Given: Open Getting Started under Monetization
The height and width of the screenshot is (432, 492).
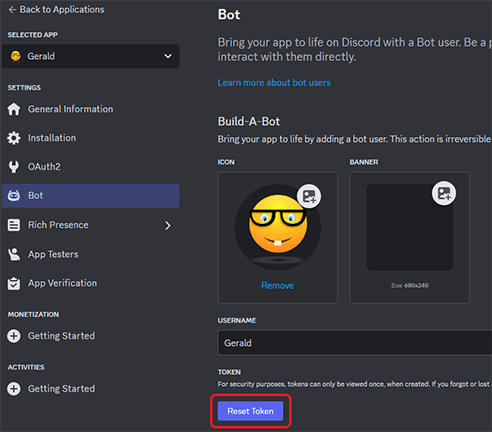Looking at the screenshot, I should [61, 336].
